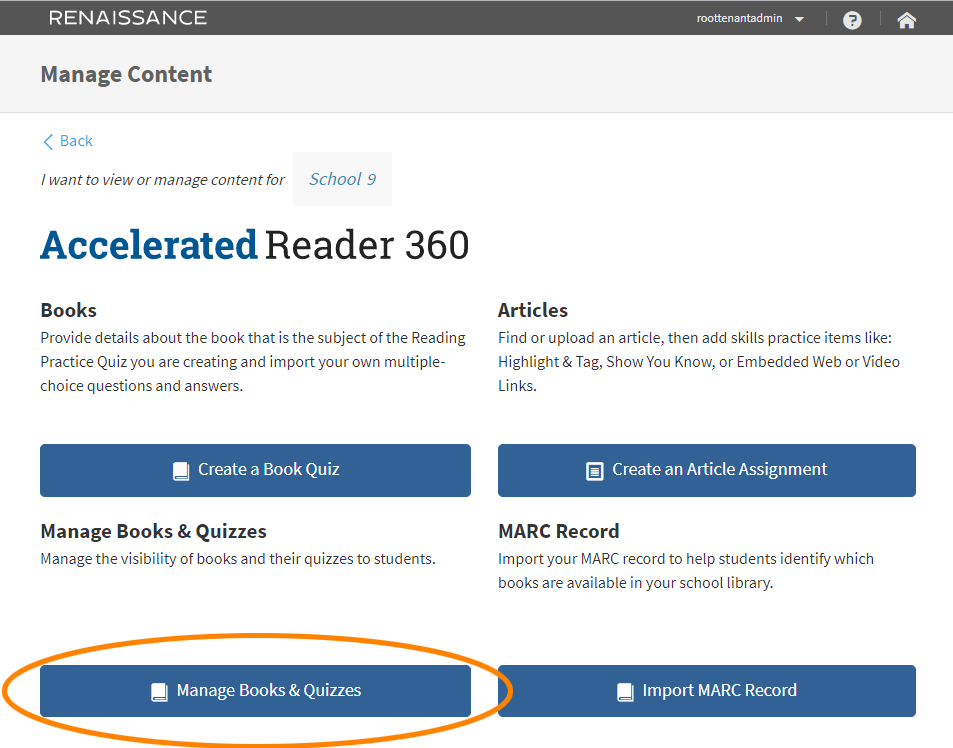Go to the home icon

pyautogui.click(x=906, y=20)
